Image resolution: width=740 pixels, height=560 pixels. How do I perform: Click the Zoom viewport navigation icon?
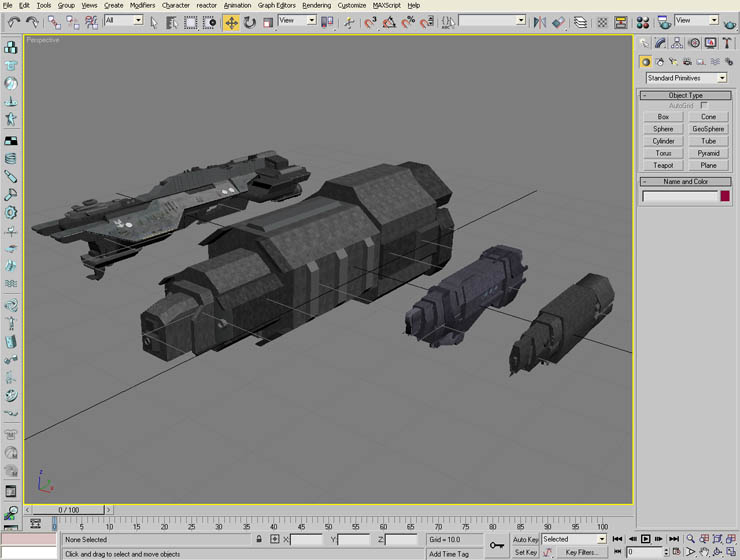[690, 539]
